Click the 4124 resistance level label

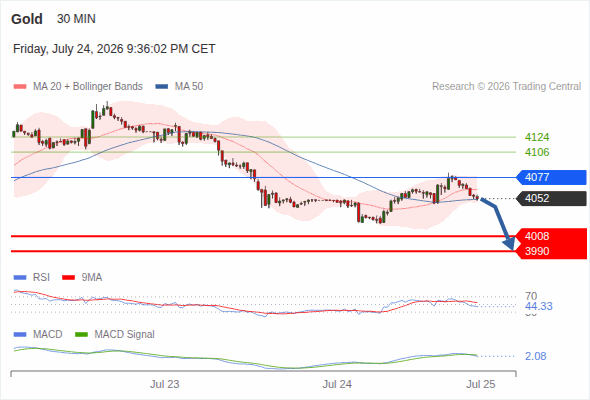[537, 137]
